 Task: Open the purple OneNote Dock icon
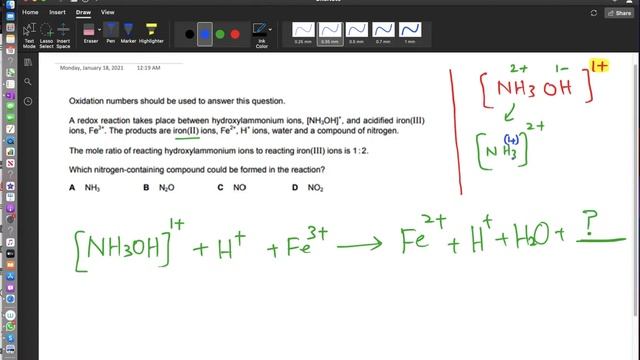(x=10, y=96)
